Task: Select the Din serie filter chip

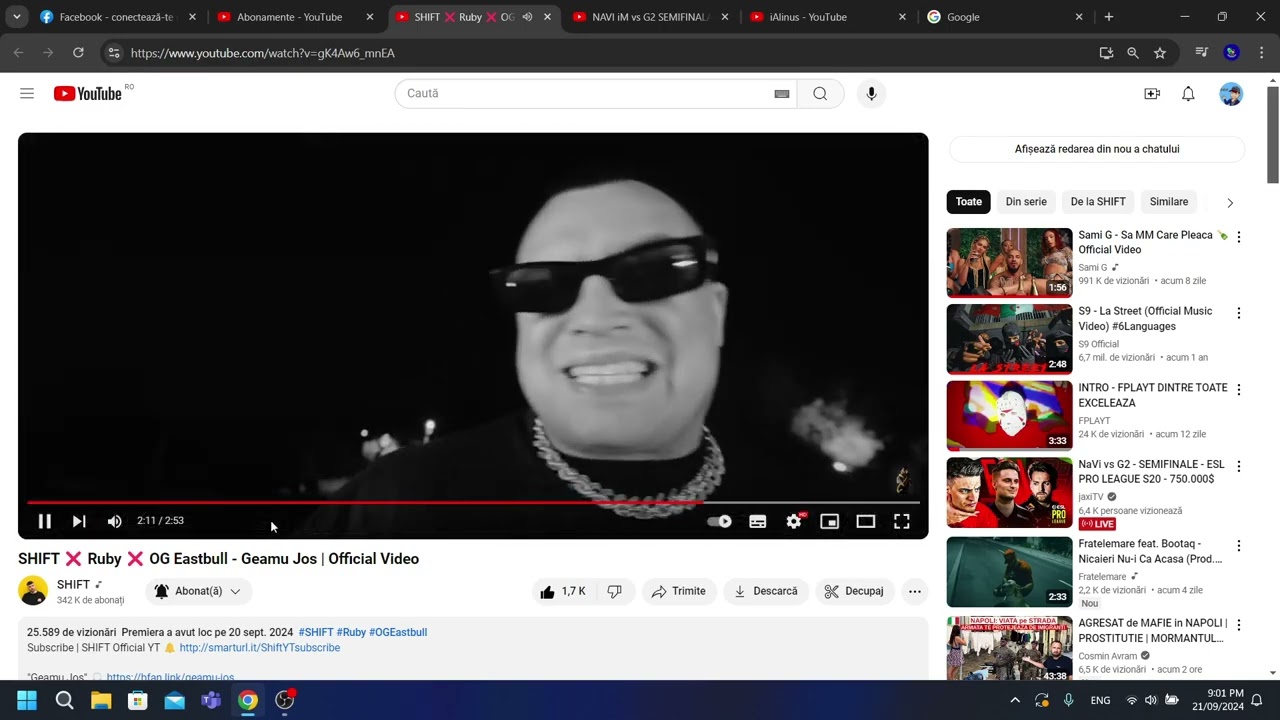Action: click(1026, 202)
